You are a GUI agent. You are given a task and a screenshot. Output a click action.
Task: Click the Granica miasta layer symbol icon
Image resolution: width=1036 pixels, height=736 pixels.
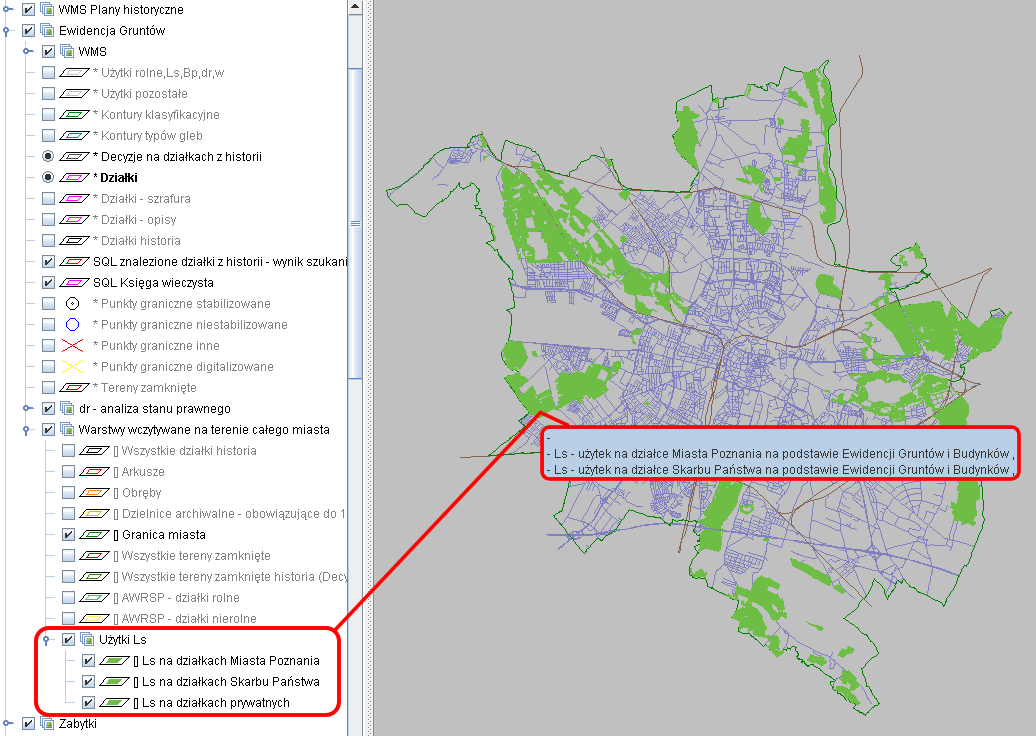(x=93, y=535)
